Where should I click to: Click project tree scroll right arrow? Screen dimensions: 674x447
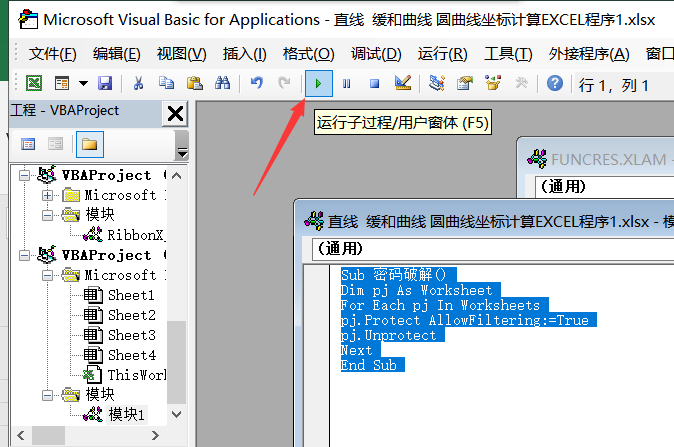point(156,435)
